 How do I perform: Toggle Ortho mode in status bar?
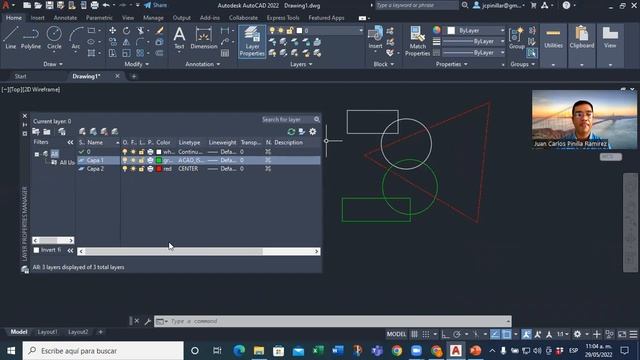(x=445, y=334)
